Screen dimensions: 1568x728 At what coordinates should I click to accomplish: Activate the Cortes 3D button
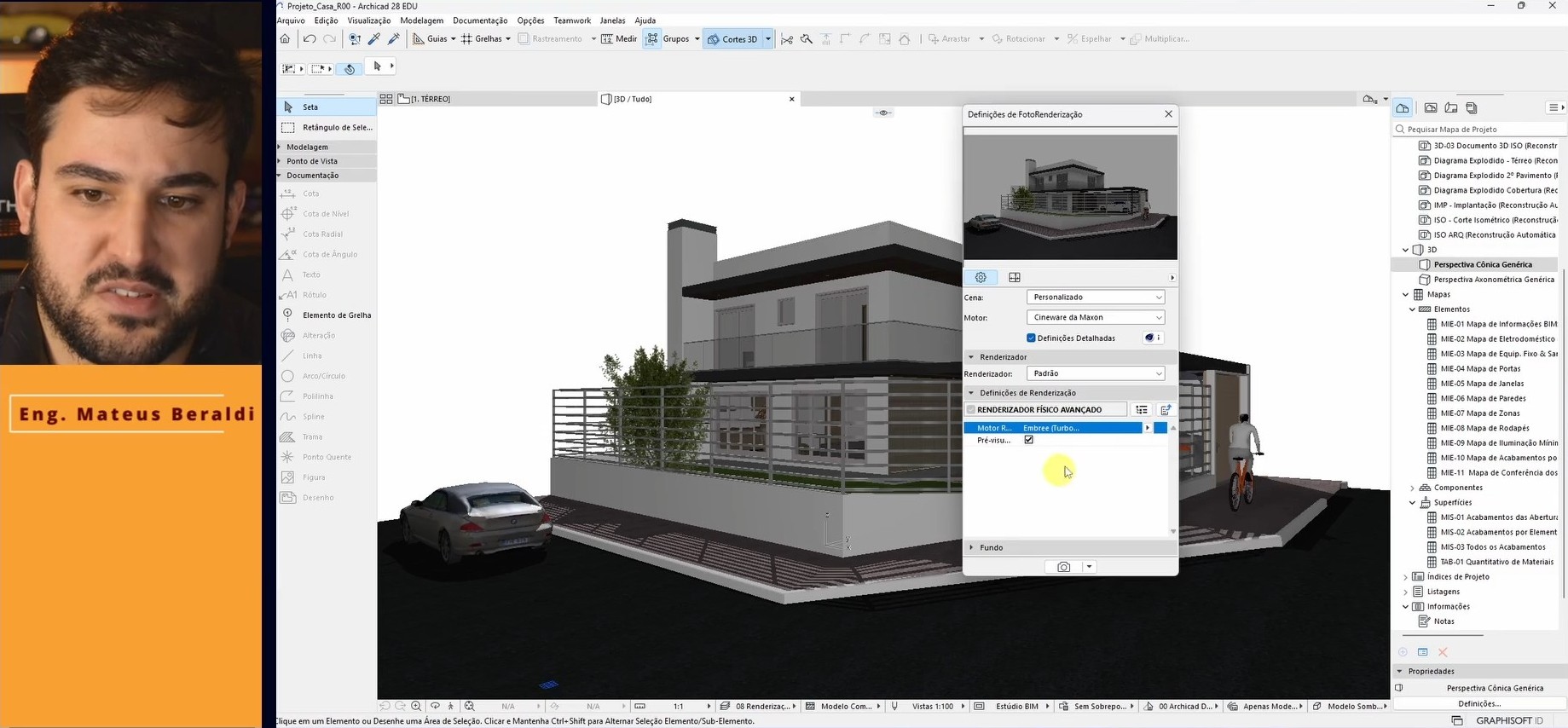732,38
